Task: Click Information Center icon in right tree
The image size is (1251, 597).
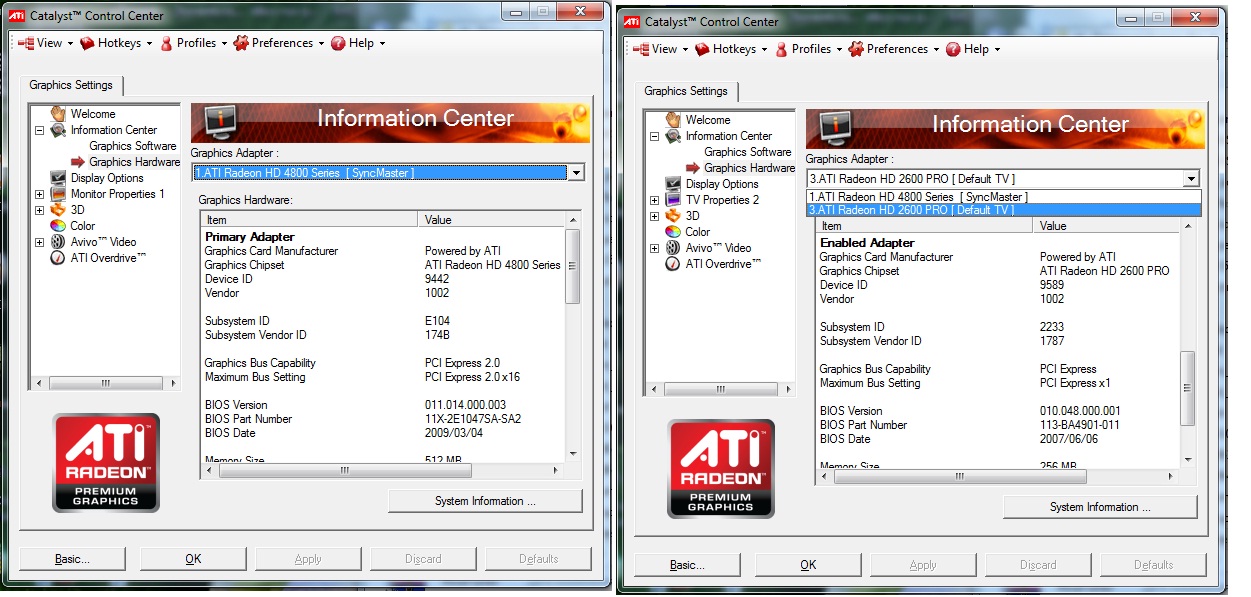Action: 673,136
